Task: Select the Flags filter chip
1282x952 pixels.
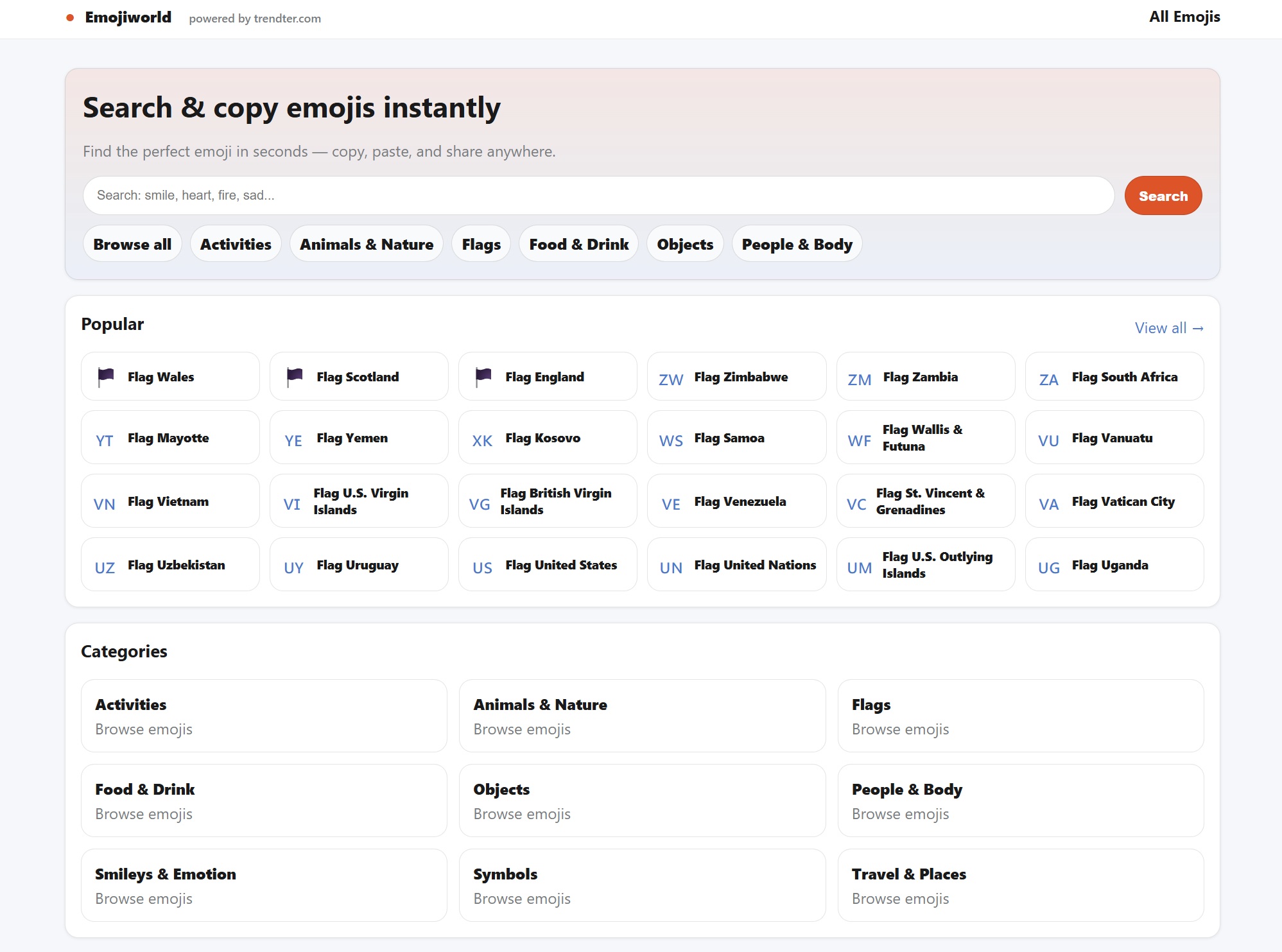Action: (481, 244)
